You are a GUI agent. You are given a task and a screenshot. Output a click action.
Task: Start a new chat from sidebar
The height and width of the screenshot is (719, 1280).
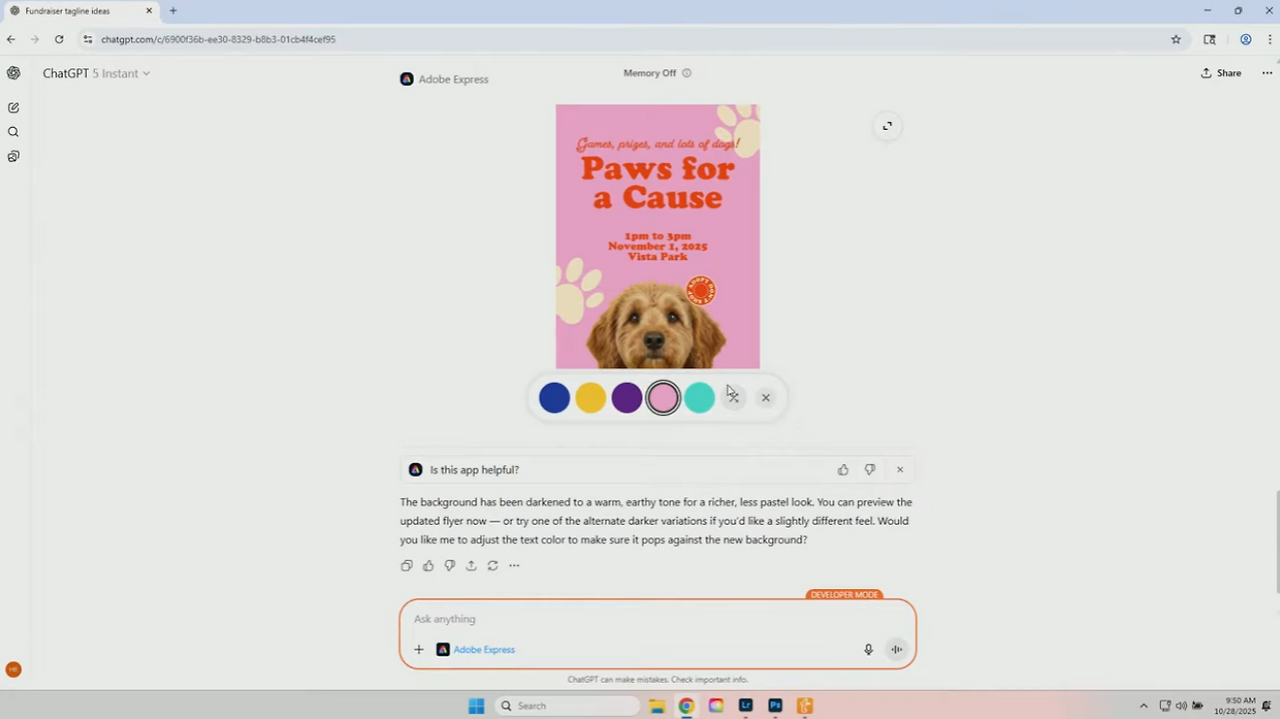pos(13,107)
